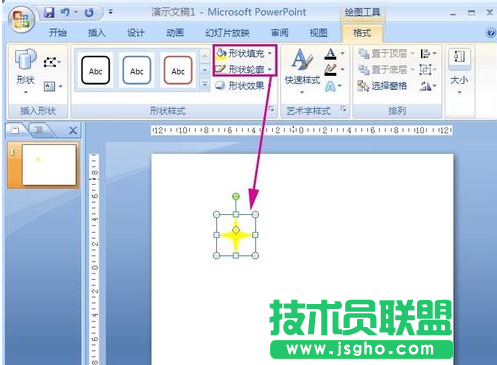The width and height of the screenshot is (497, 365).
Task: Apply the red outline Abc shape style
Action: 178,70
